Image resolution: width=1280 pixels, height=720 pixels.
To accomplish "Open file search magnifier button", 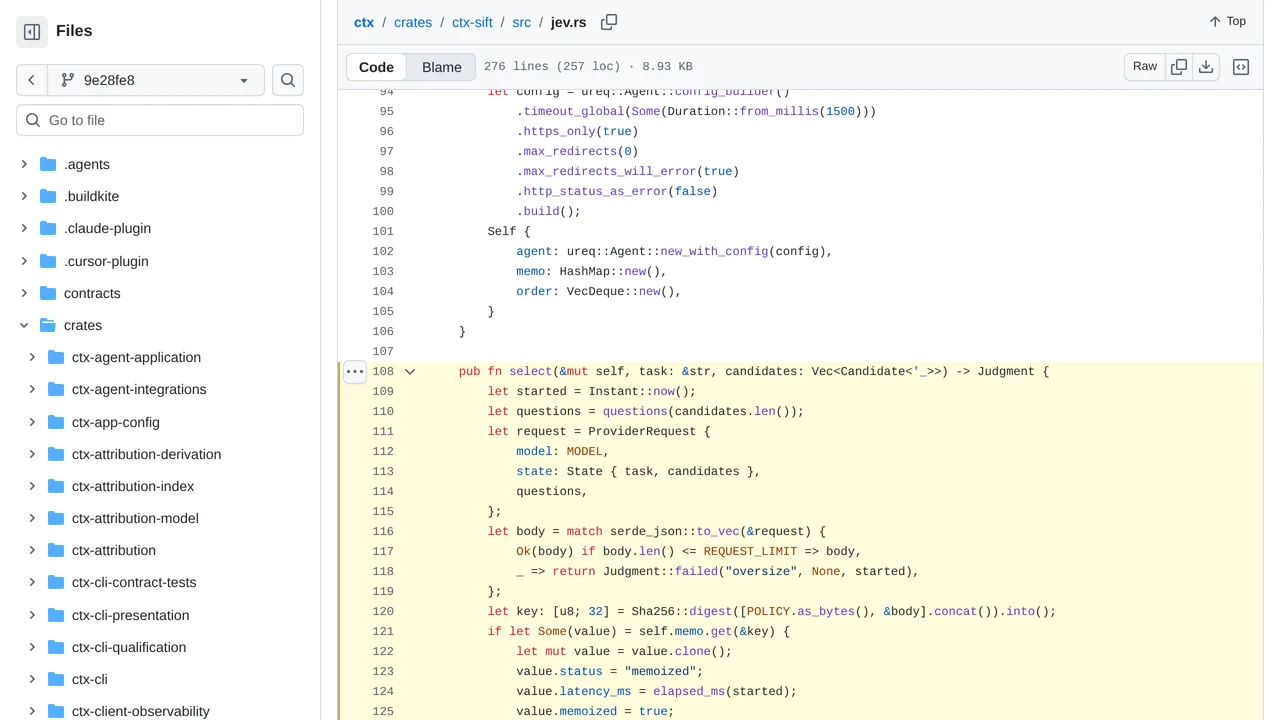I will pos(288,80).
